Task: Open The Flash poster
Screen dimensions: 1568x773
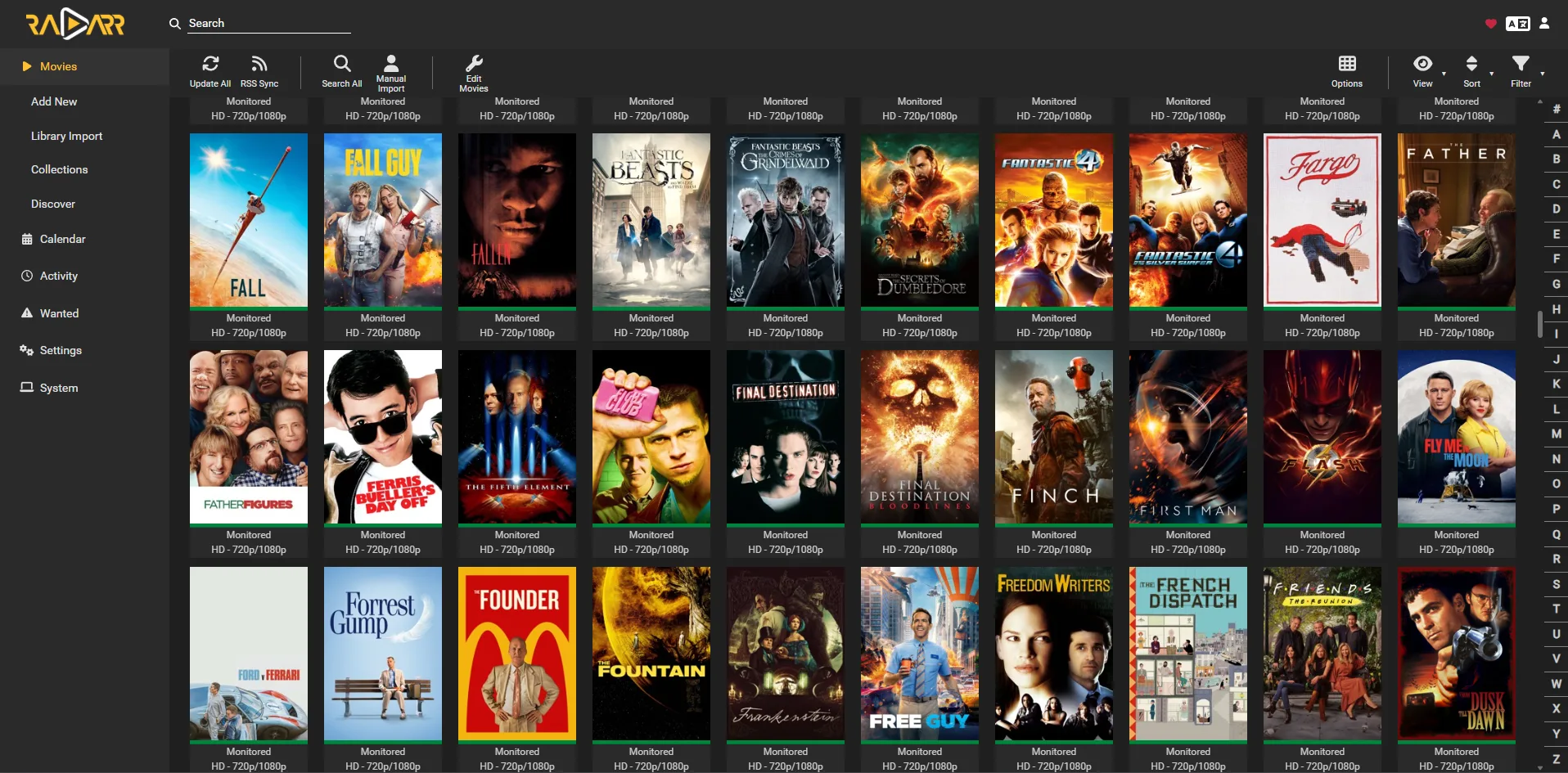Action: [1322, 437]
